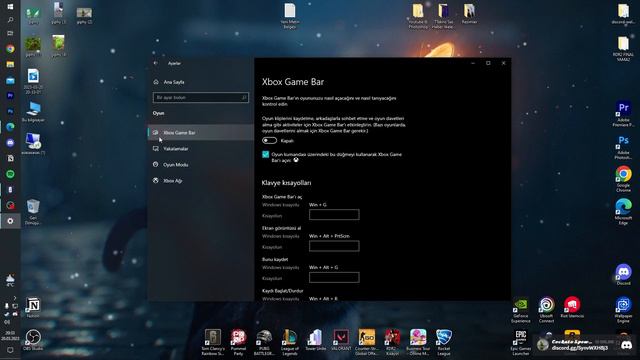Click the taskbar clock and date
Screen dimensions: 640x360
[10, 336]
